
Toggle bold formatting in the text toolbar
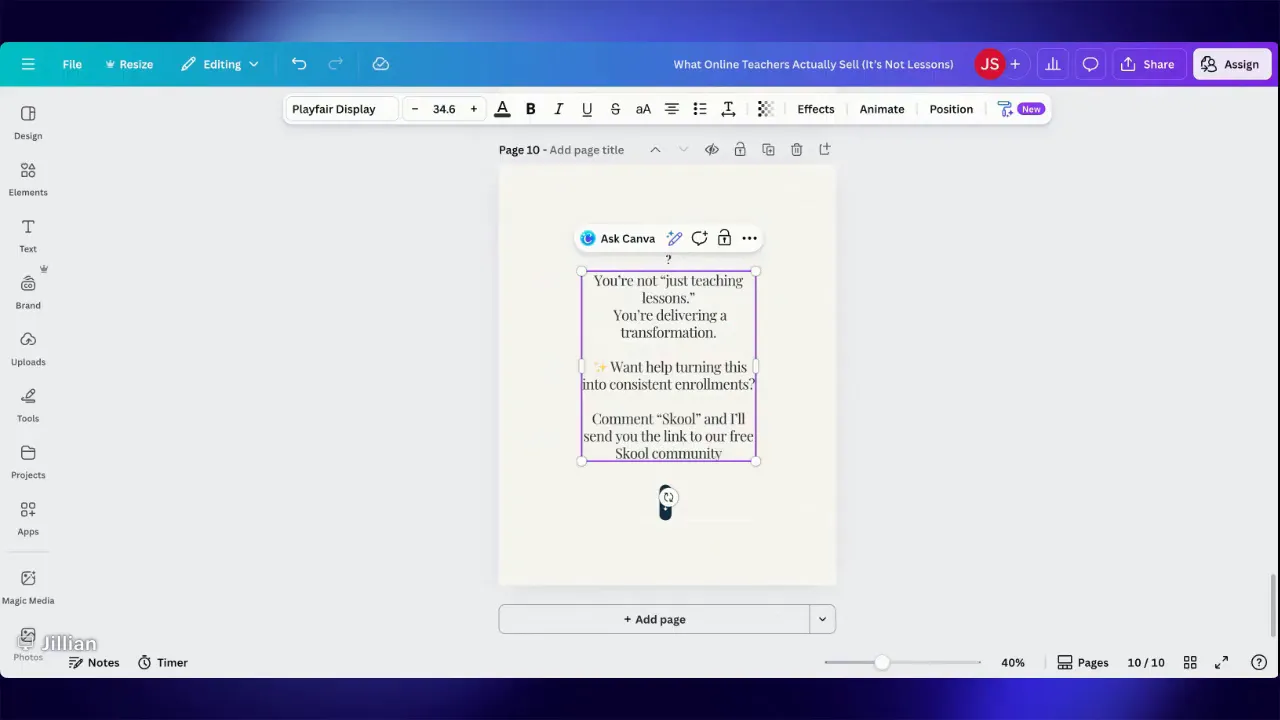tap(530, 109)
